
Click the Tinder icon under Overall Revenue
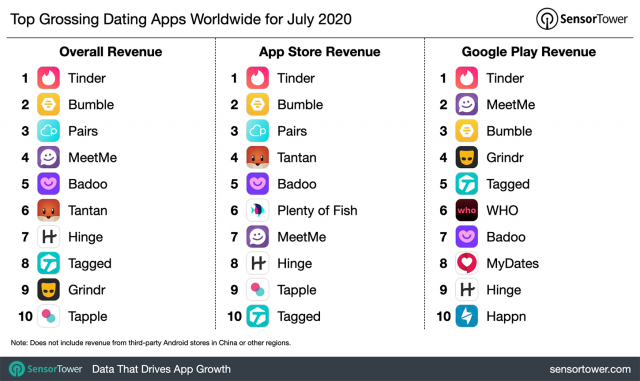(x=49, y=78)
